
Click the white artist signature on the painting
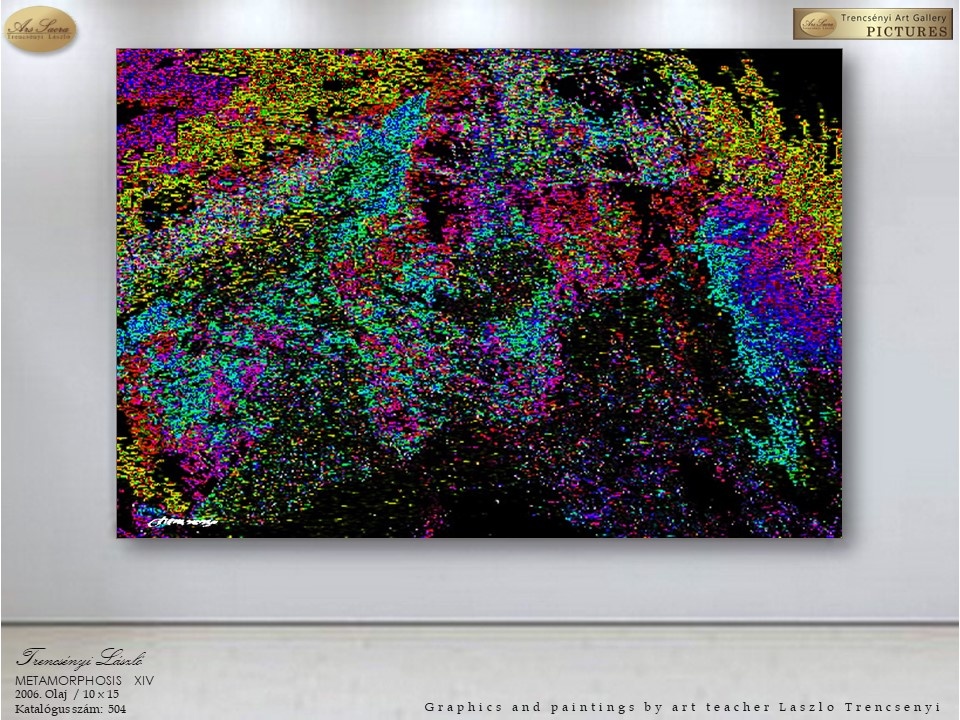tap(182, 522)
